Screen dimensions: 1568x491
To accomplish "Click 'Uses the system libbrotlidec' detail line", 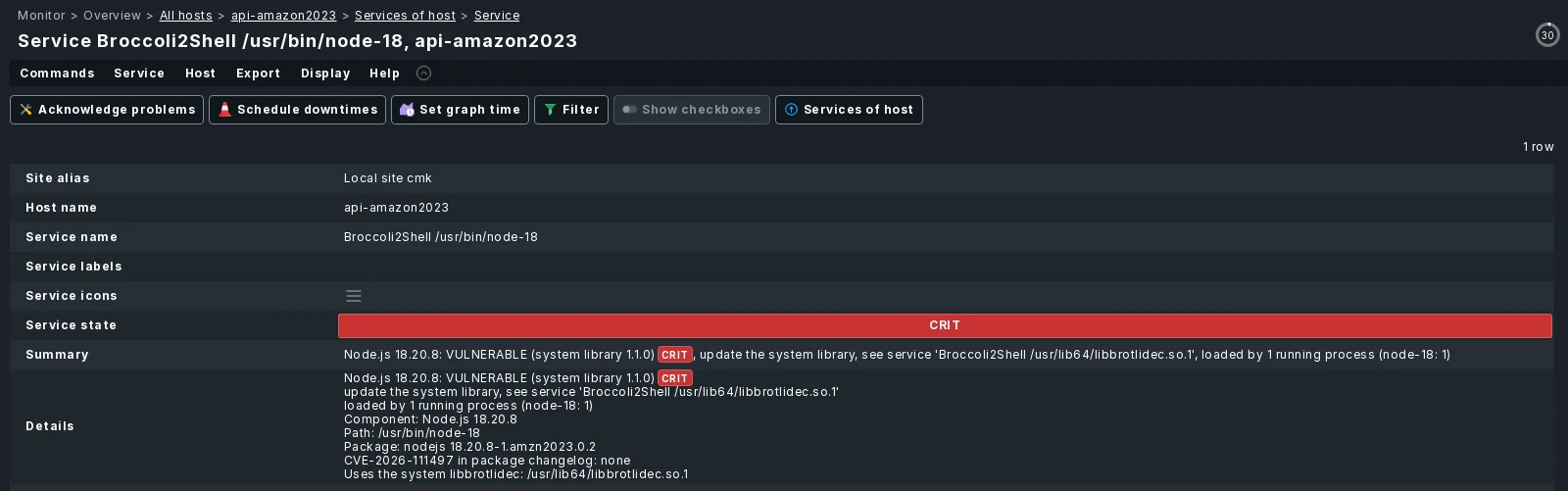I will coord(515,474).
